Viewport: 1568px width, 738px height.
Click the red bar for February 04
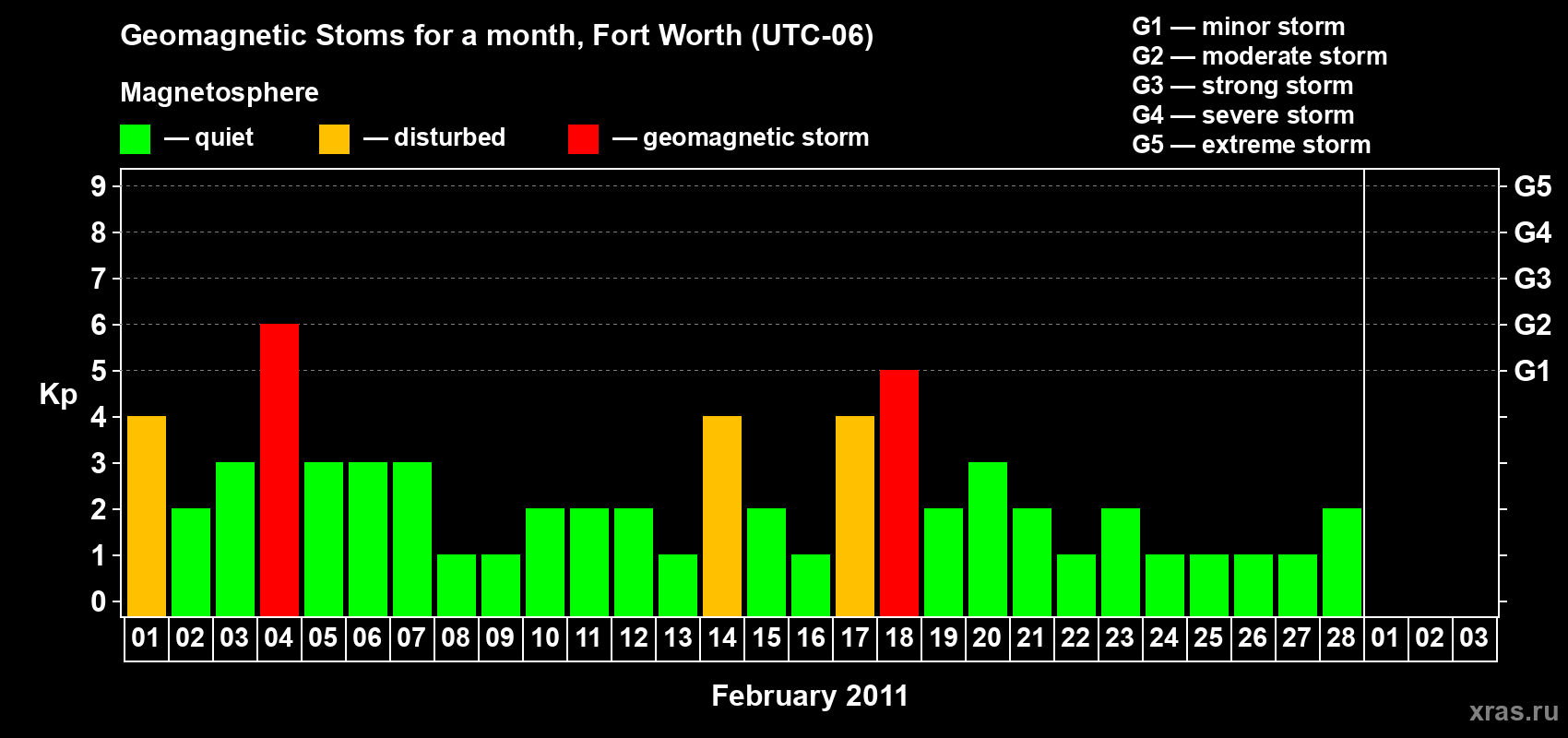coord(279,470)
